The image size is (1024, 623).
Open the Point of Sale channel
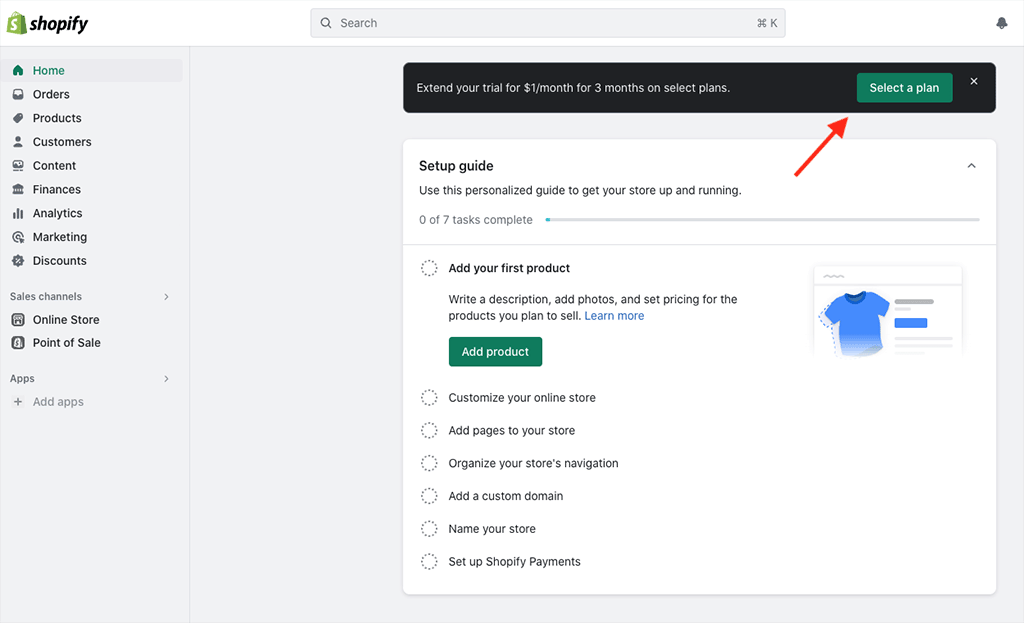[63, 342]
